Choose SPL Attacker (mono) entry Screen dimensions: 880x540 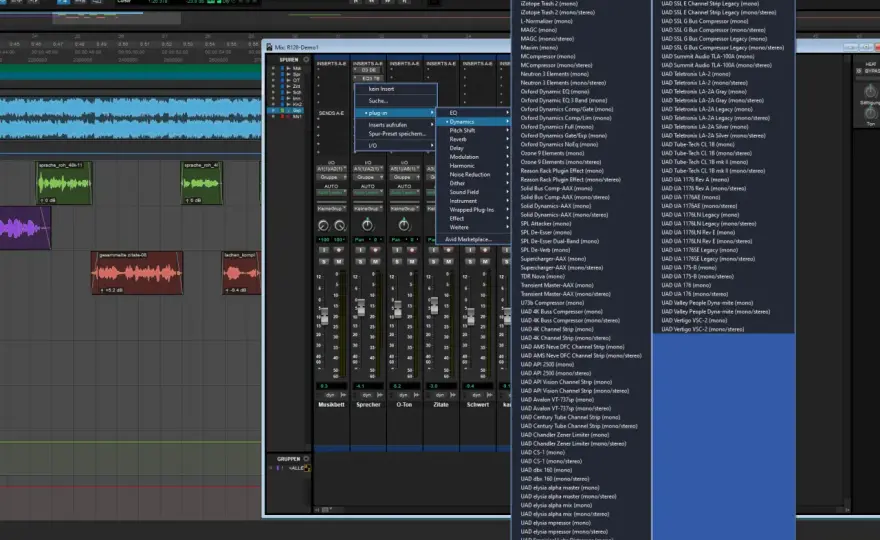[x=546, y=223]
